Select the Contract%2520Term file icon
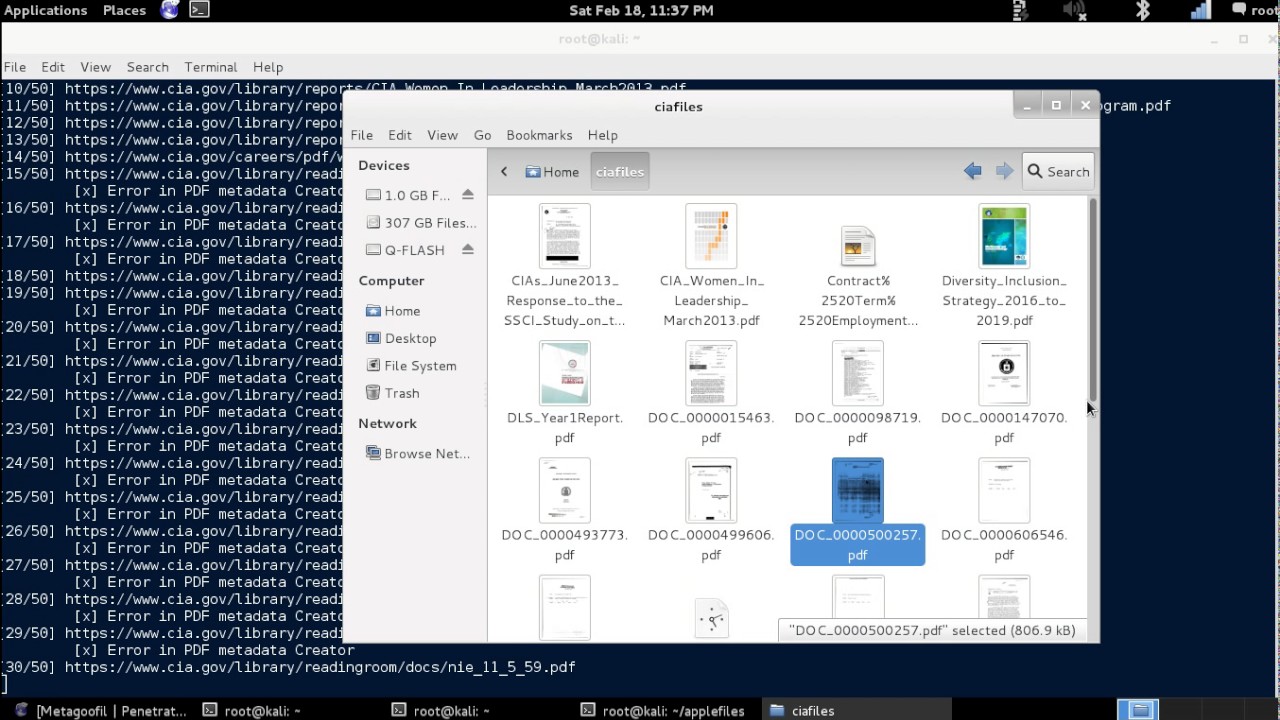1280x720 pixels. pyautogui.click(x=858, y=247)
